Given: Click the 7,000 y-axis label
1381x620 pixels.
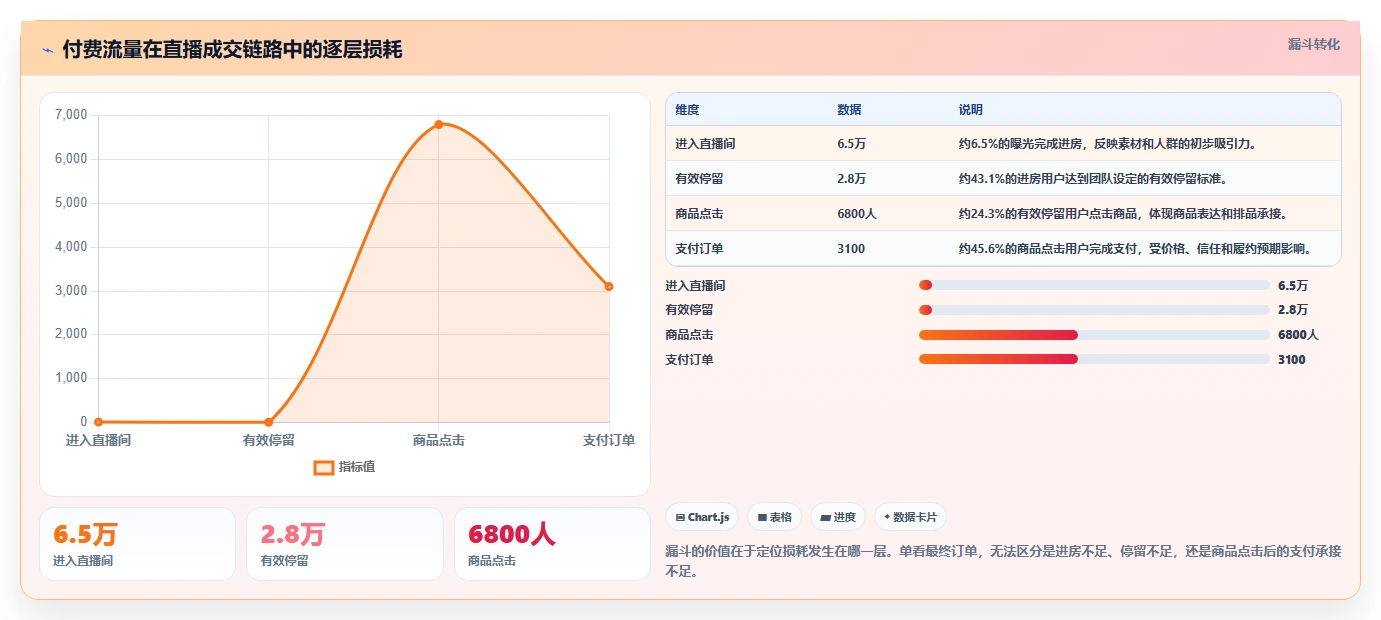Looking at the screenshot, I should coord(71,115).
